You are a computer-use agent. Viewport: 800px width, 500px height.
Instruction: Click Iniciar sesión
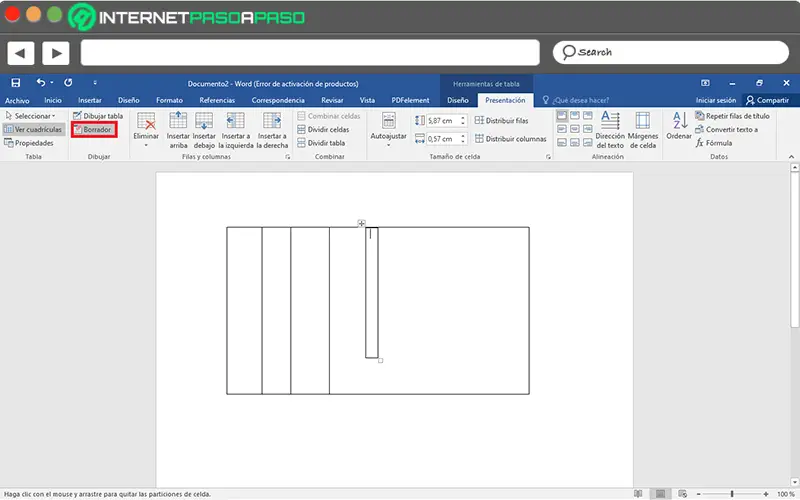click(716, 100)
